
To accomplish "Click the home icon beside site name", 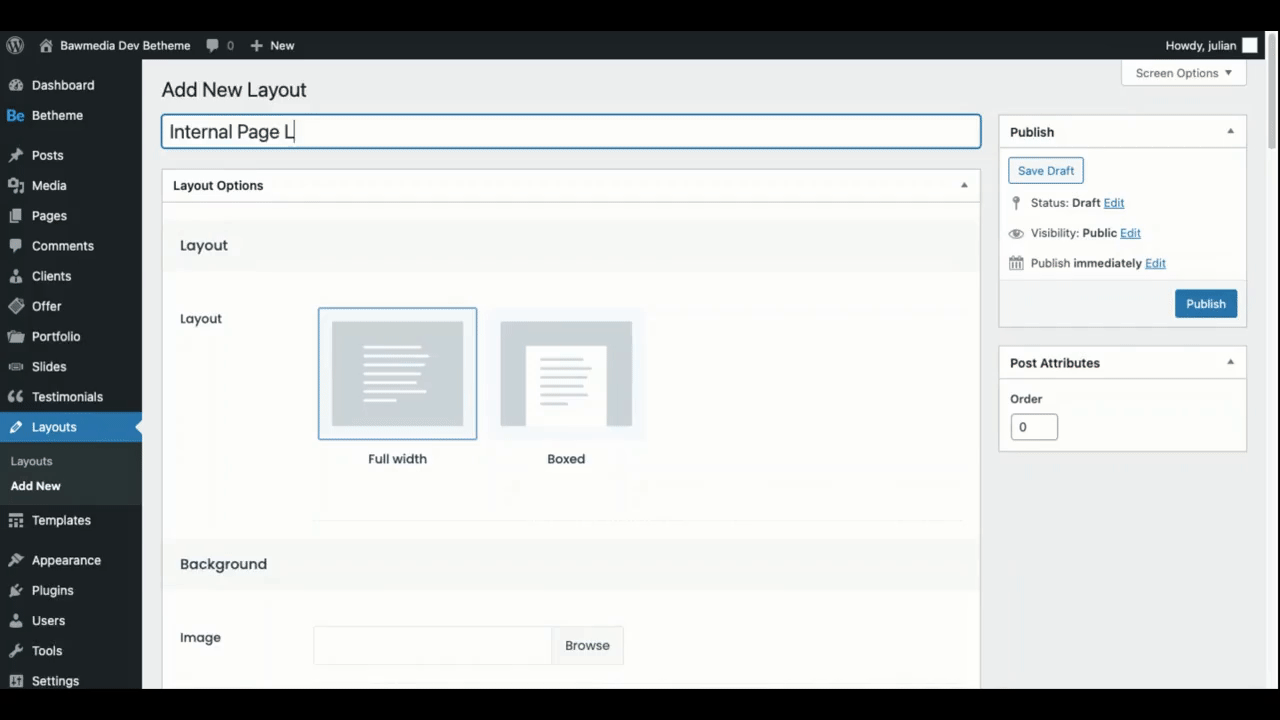I will coord(45,45).
